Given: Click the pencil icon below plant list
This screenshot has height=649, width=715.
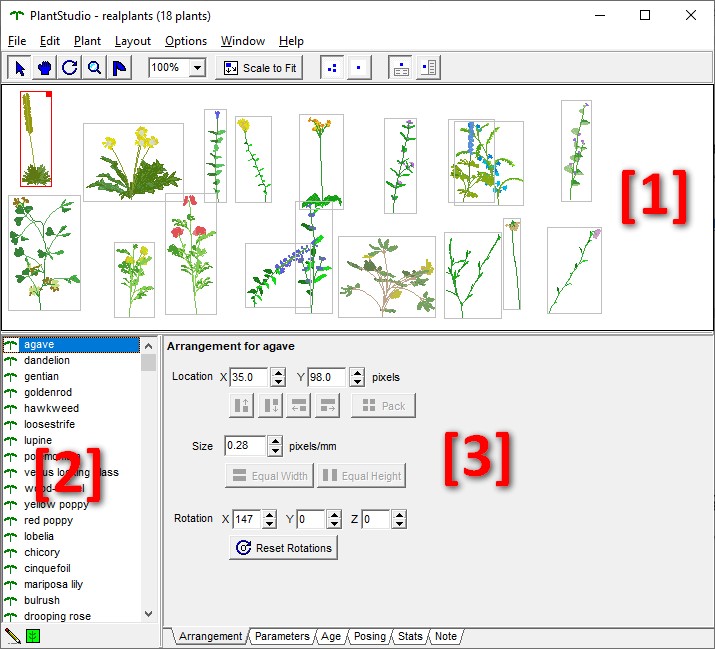Looking at the screenshot, I should (13, 635).
